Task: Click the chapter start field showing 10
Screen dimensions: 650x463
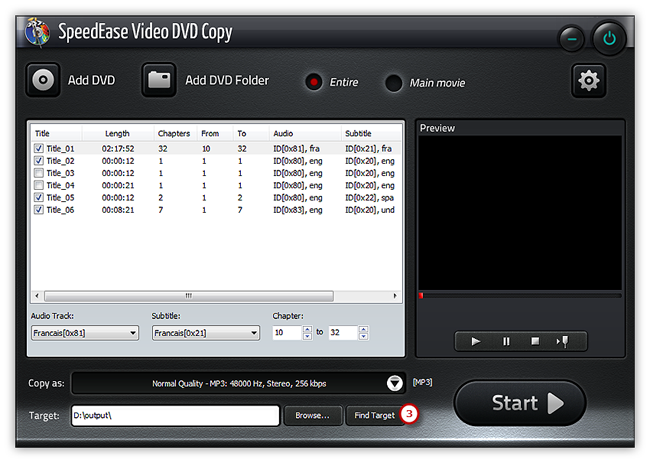Action: tap(288, 332)
